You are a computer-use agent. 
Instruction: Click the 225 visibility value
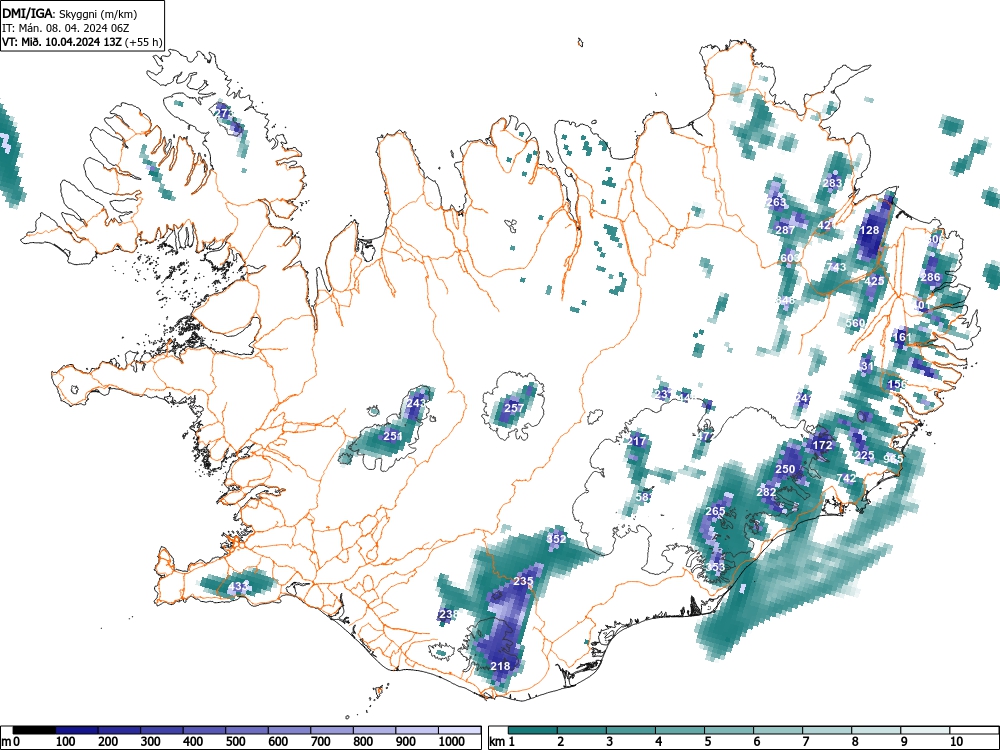pyautogui.click(x=864, y=455)
